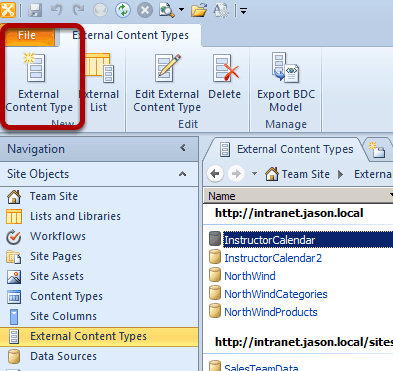Viewport: 393px width, 371px height.
Task: Open the navigation history dropdown
Action: 254,174
